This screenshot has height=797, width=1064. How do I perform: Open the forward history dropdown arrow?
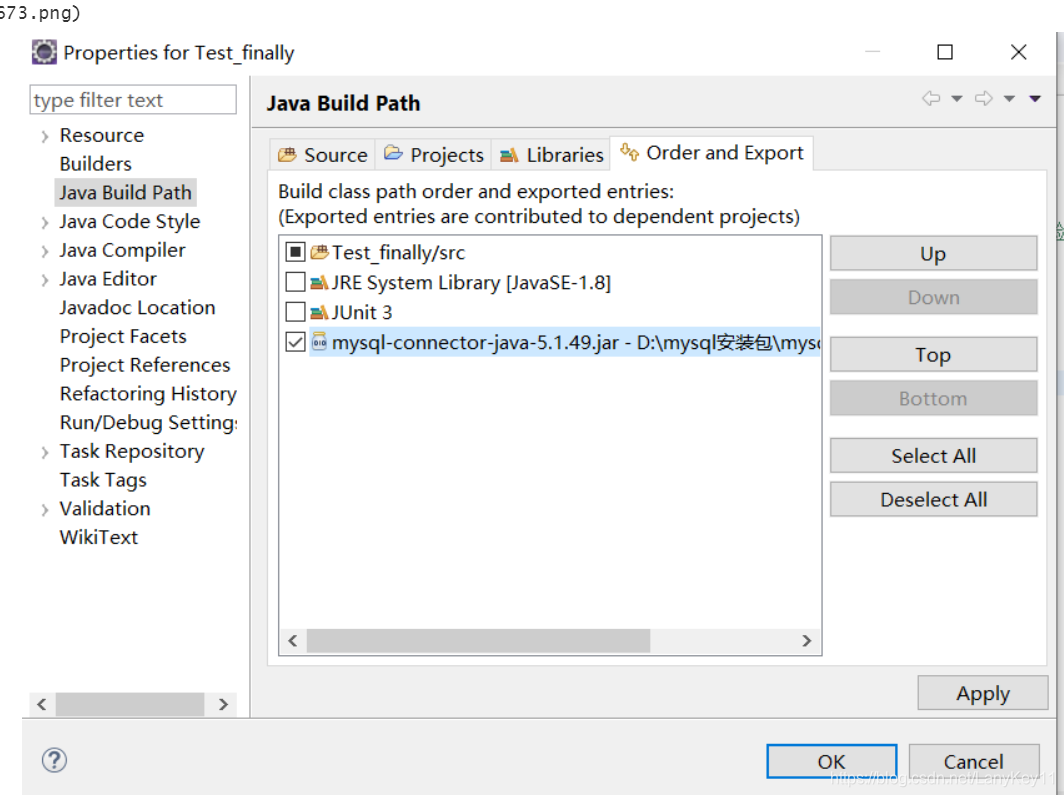click(x=1010, y=99)
